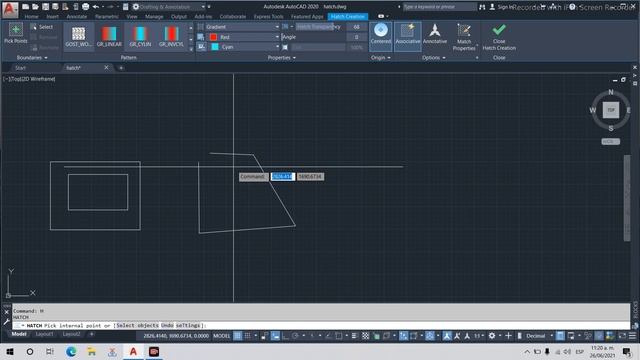Viewport: 640px width, 360px height.
Task: Open workspace switching gear in status bar
Action: point(492,336)
